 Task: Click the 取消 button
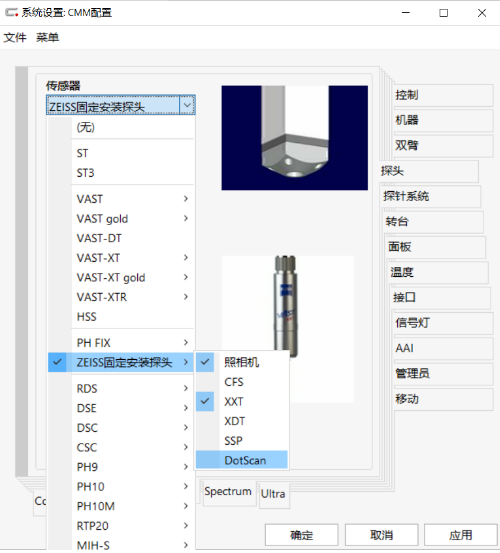click(x=381, y=535)
